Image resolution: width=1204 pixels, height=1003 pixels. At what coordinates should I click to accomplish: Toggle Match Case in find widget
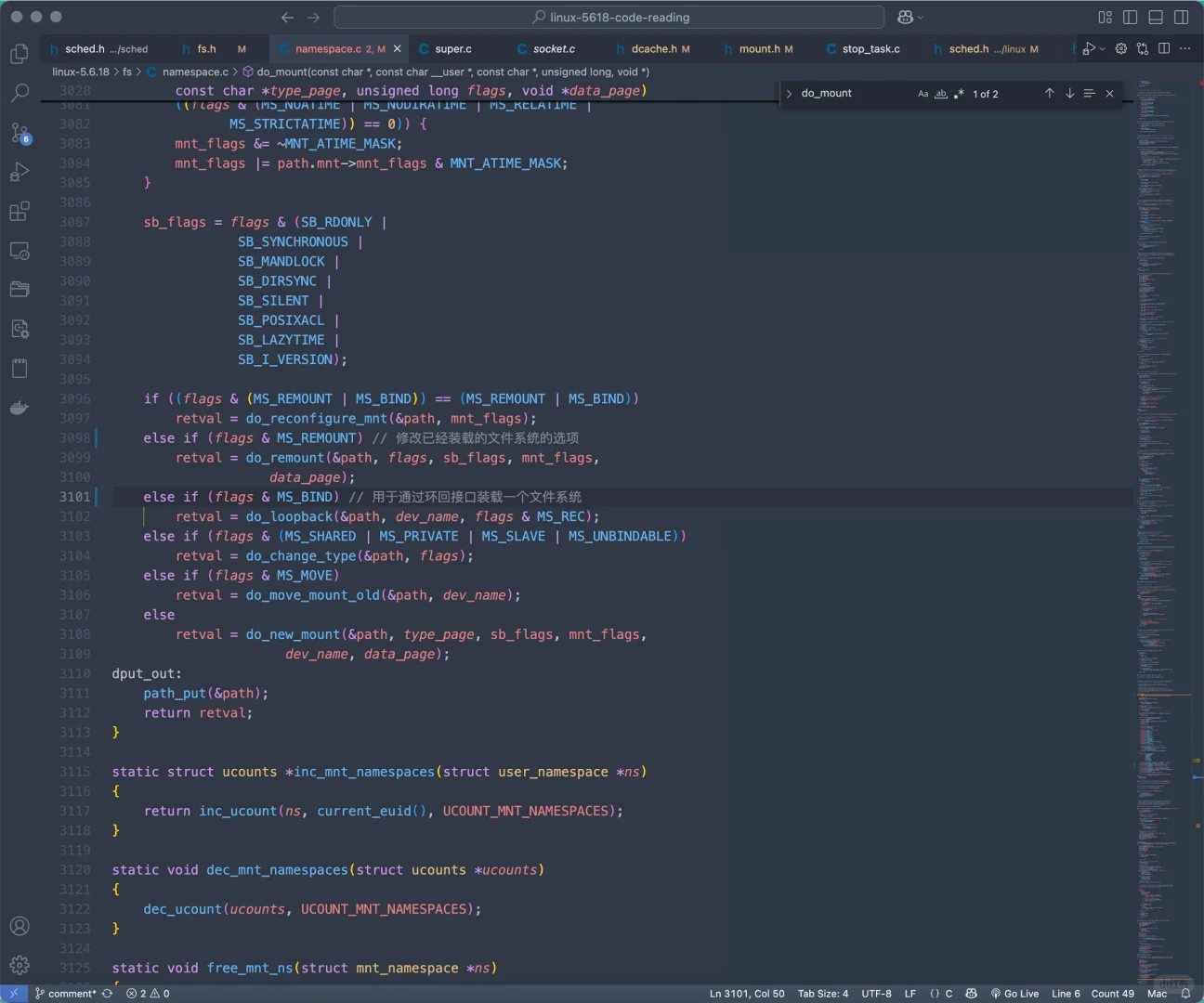923,94
